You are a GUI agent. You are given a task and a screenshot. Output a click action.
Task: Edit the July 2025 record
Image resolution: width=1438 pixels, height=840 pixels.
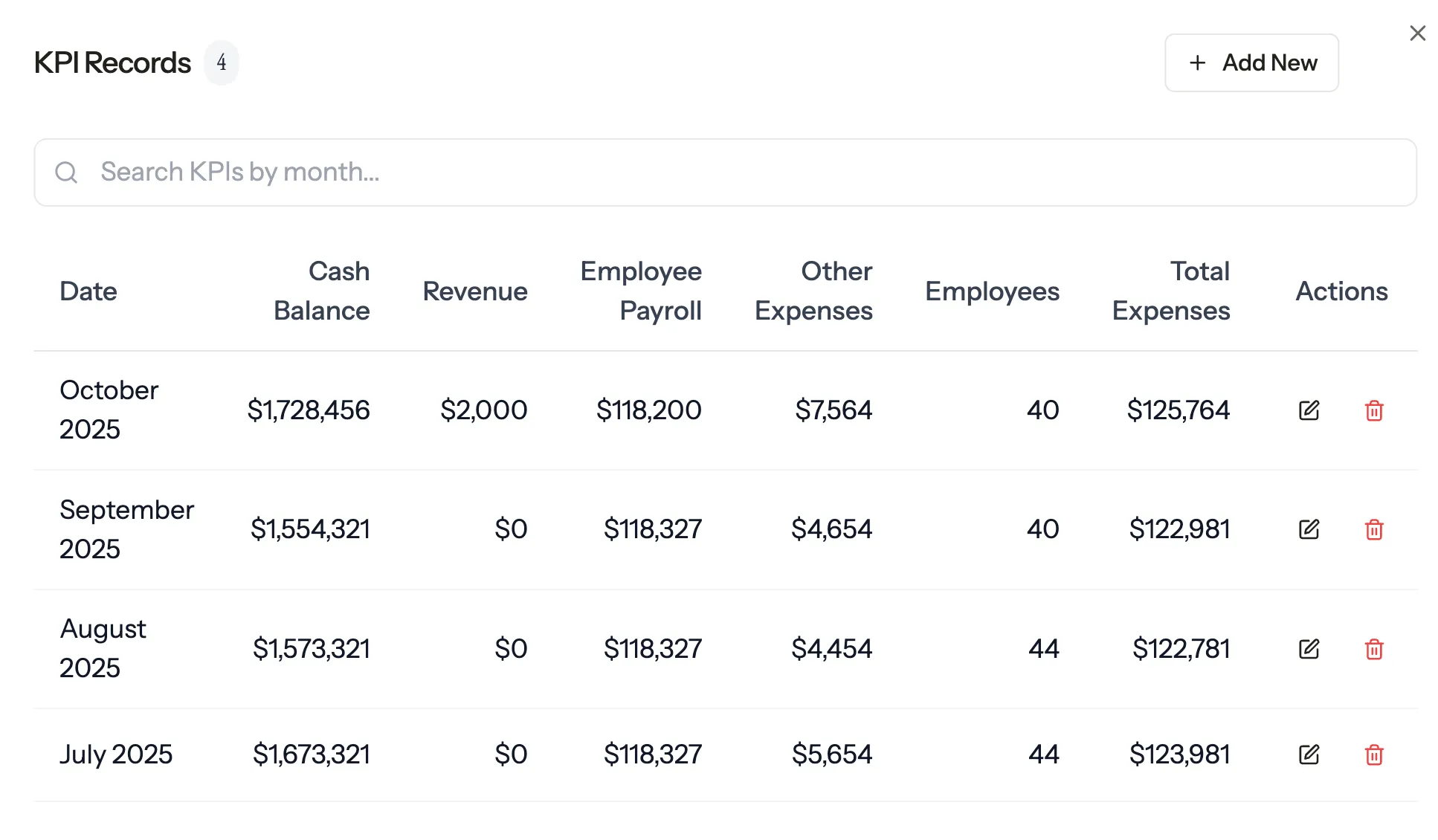click(1309, 755)
